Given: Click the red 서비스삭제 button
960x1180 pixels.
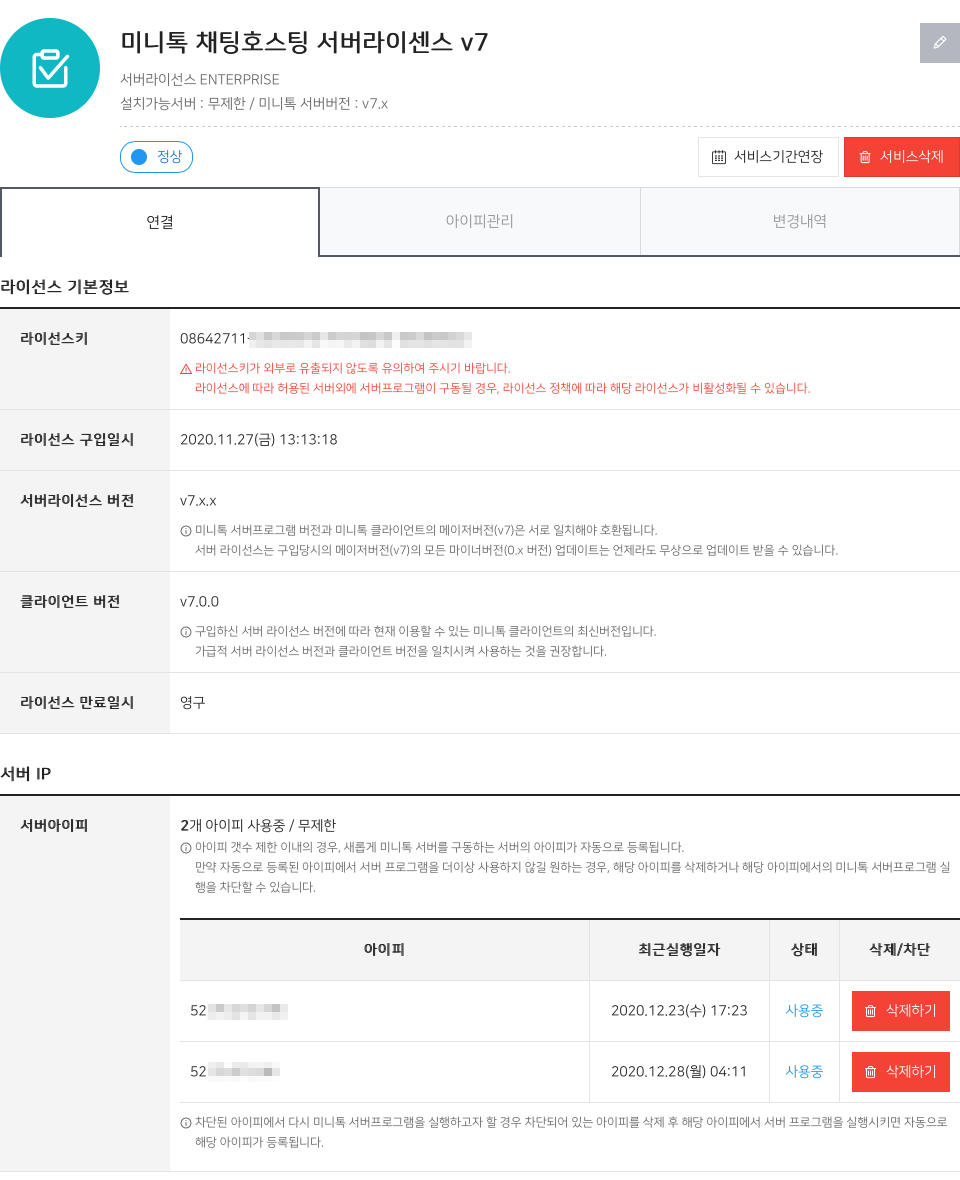Looking at the screenshot, I should point(902,157).
